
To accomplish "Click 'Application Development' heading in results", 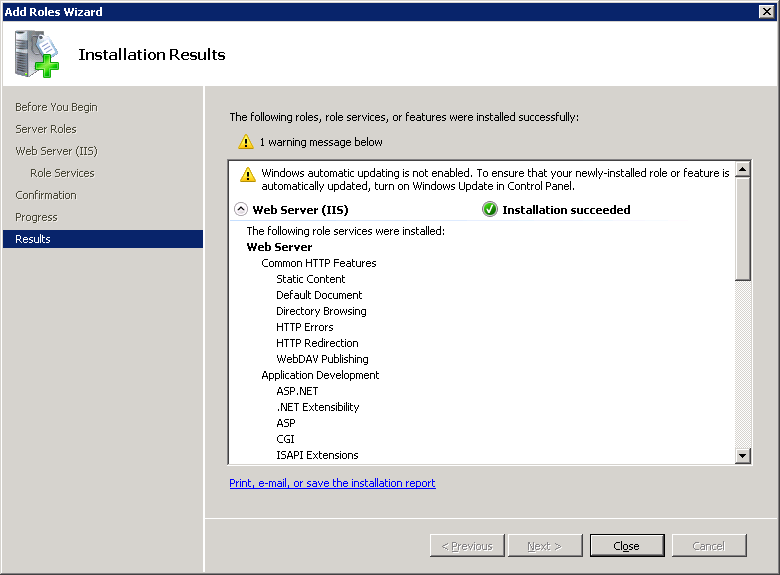I will click(320, 375).
